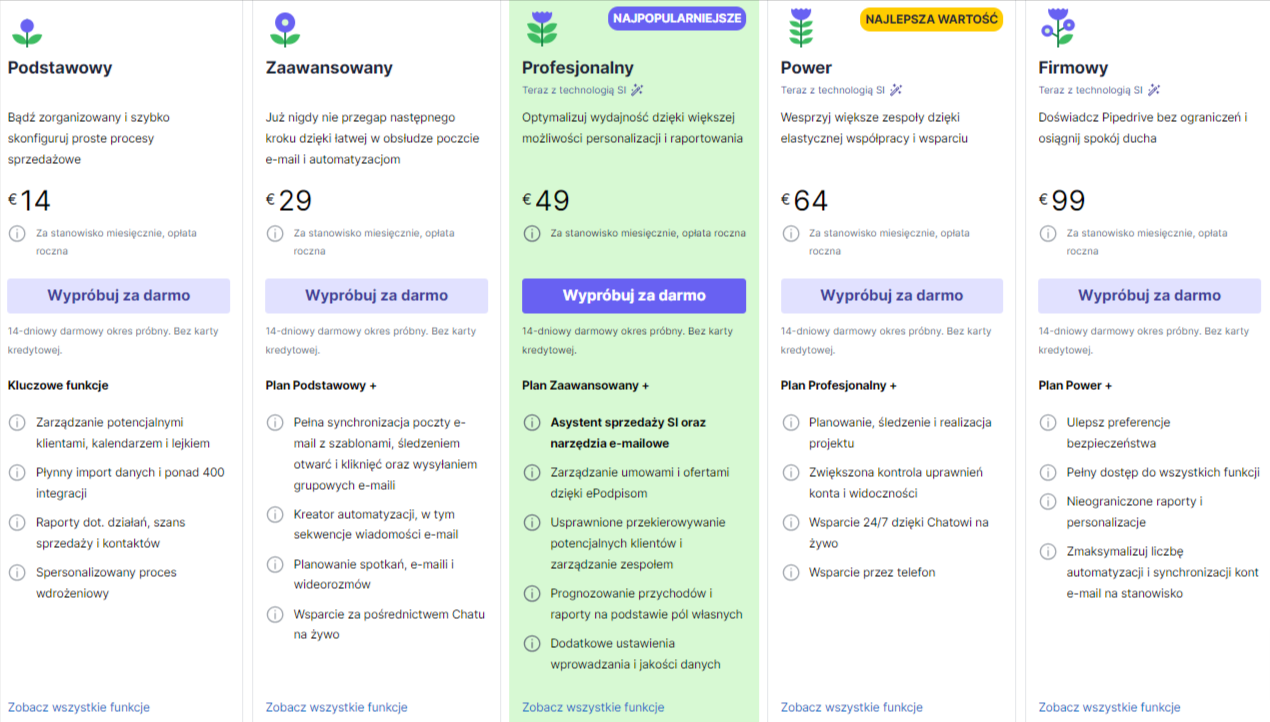
Task: View all features of Firmowy plan
Action: coord(1109,707)
